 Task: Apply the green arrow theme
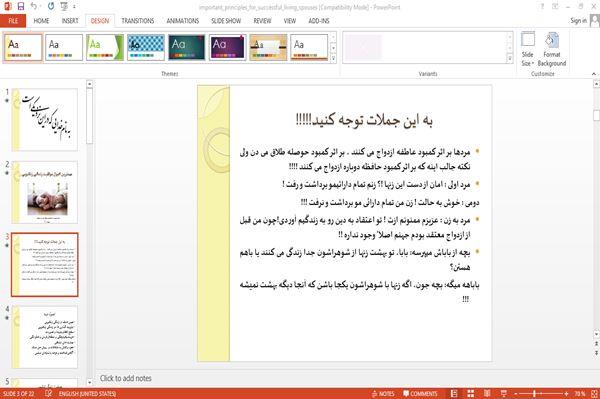tap(105, 47)
